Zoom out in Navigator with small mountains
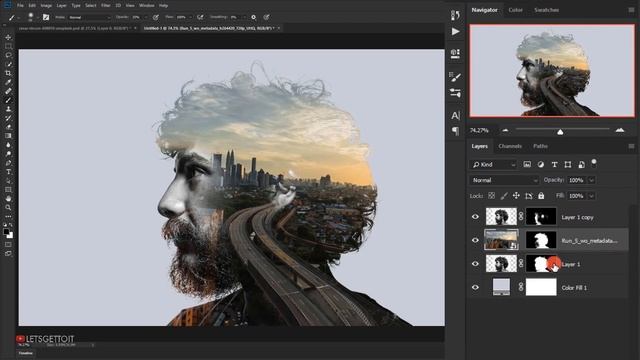Screen dimensions: 640x360 pyautogui.click(x=505, y=130)
